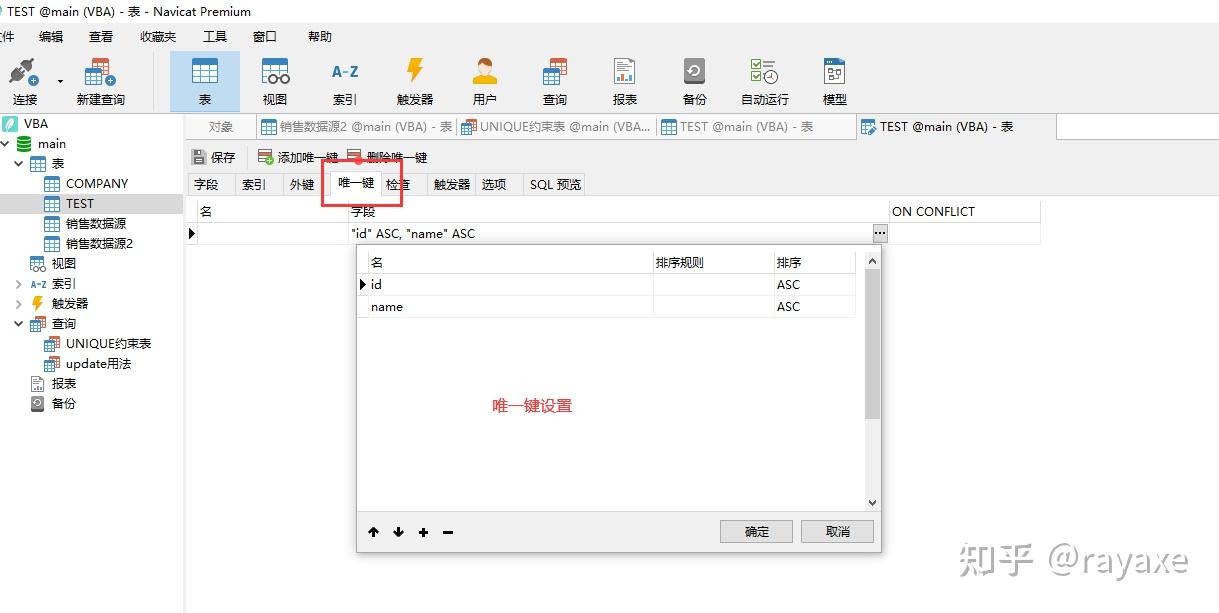Select the 表 object type toolbar icon

[x=205, y=80]
